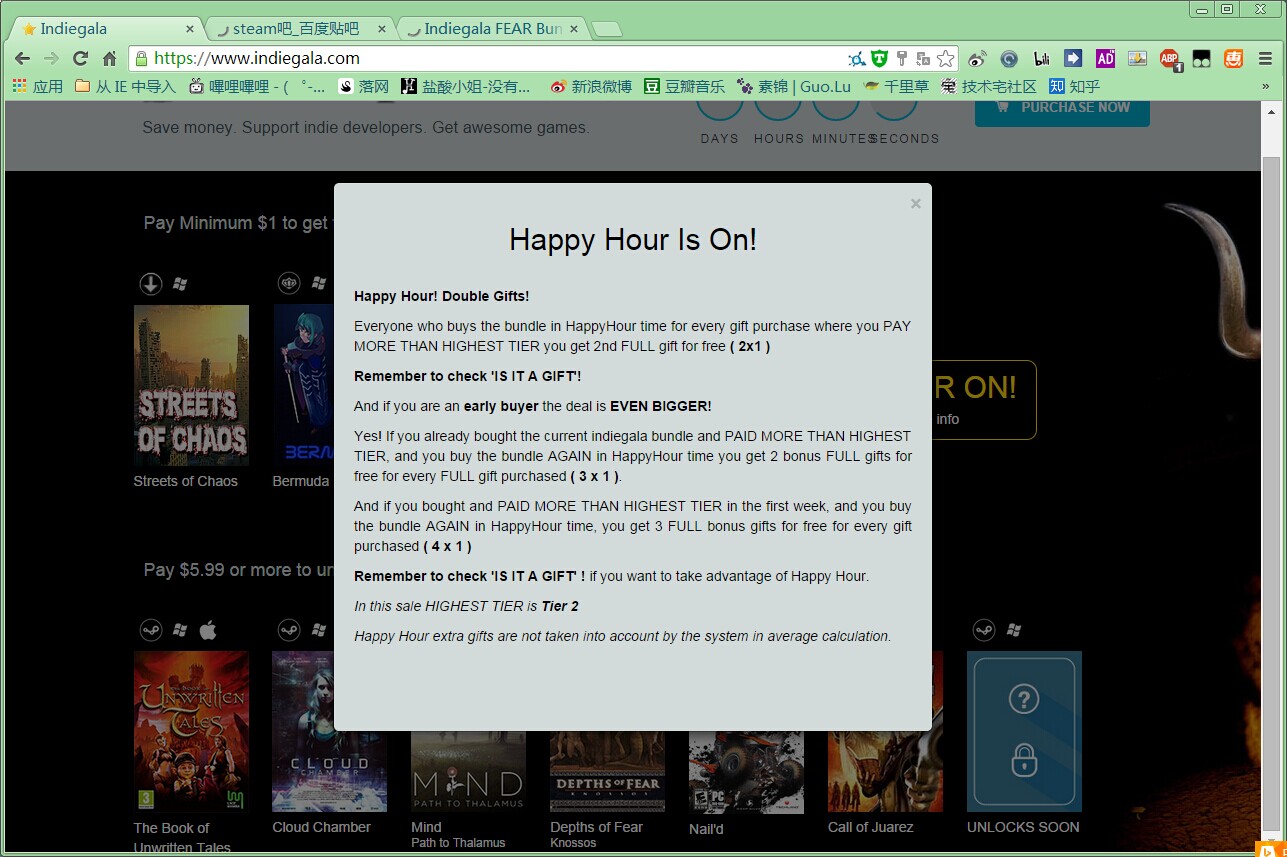Click the download icon above Streets of Chaos

150,284
